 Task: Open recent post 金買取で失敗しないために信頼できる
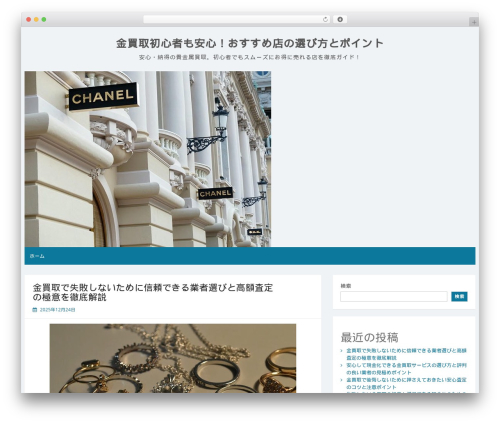click(406, 354)
